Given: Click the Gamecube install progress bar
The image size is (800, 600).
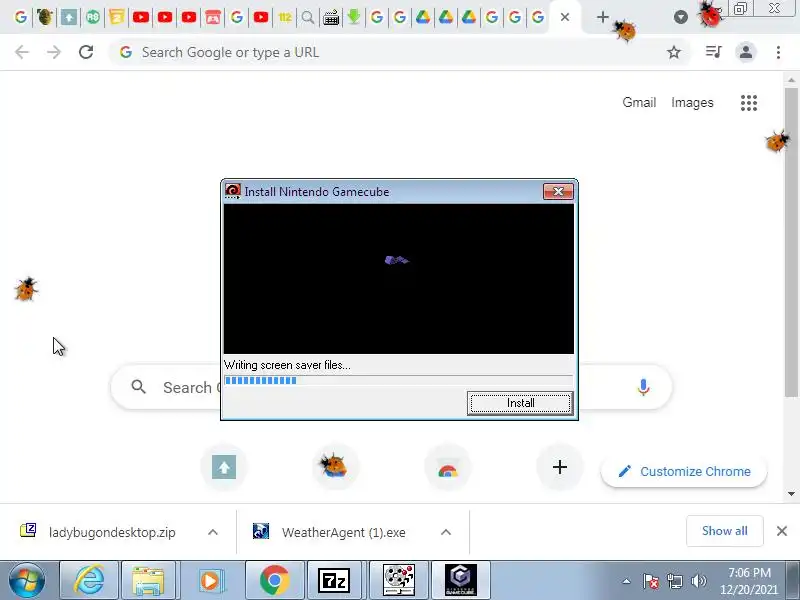Looking at the screenshot, I should 398,381.
